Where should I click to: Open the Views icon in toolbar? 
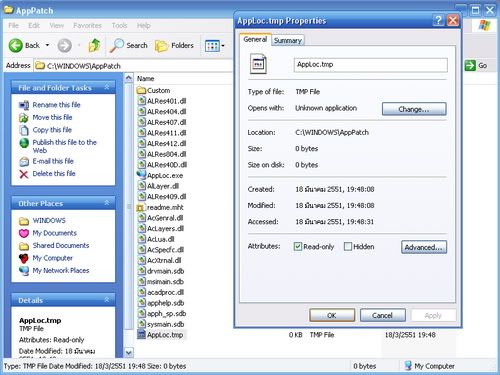pyautogui.click(x=212, y=46)
